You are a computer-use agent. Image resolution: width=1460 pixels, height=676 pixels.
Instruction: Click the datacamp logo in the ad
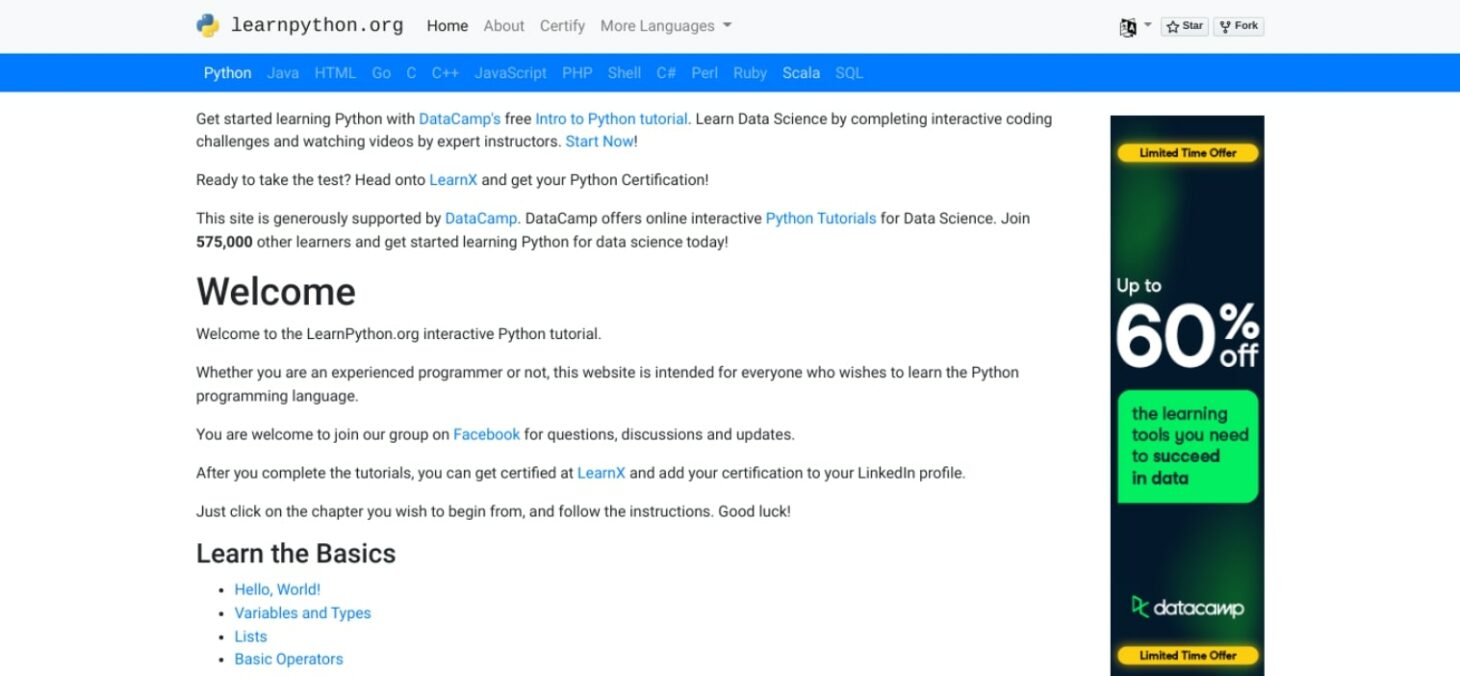[1187, 607]
